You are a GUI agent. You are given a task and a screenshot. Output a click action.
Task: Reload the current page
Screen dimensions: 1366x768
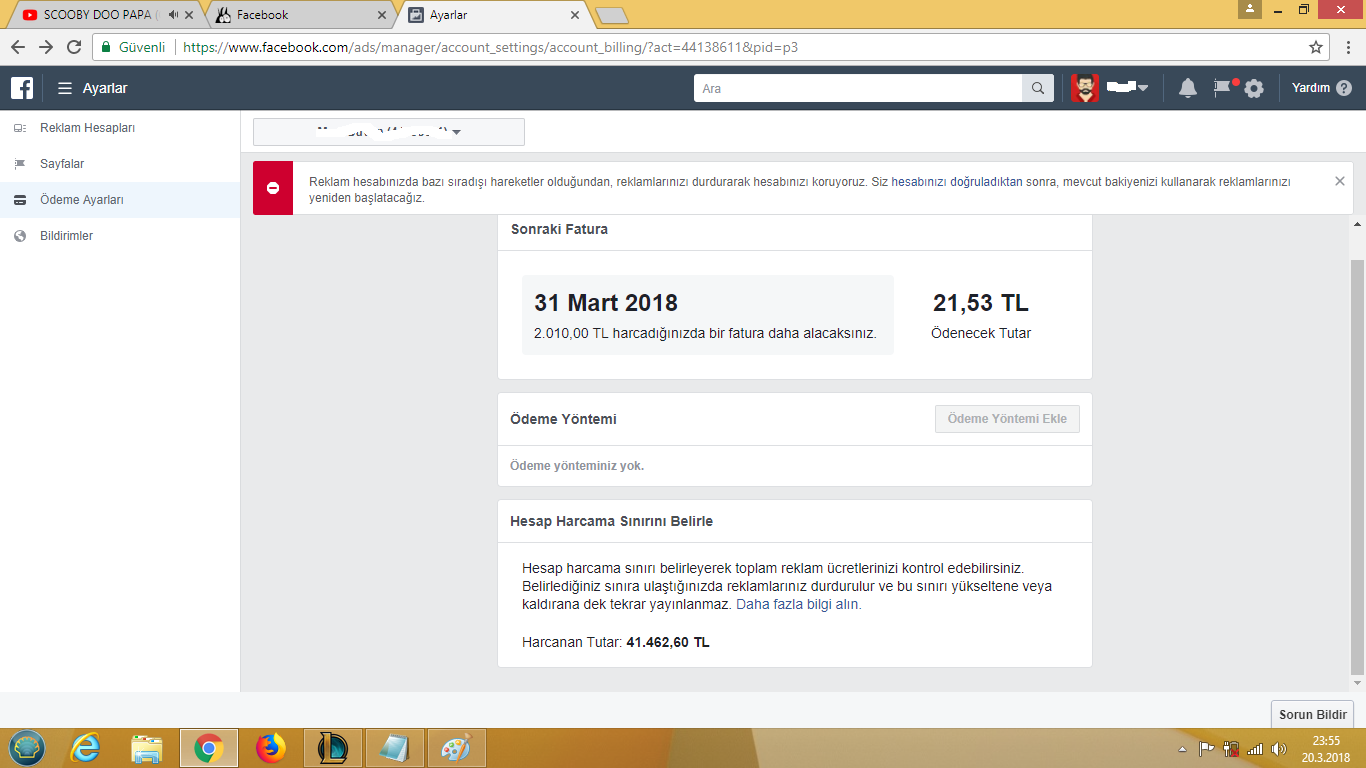74,47
